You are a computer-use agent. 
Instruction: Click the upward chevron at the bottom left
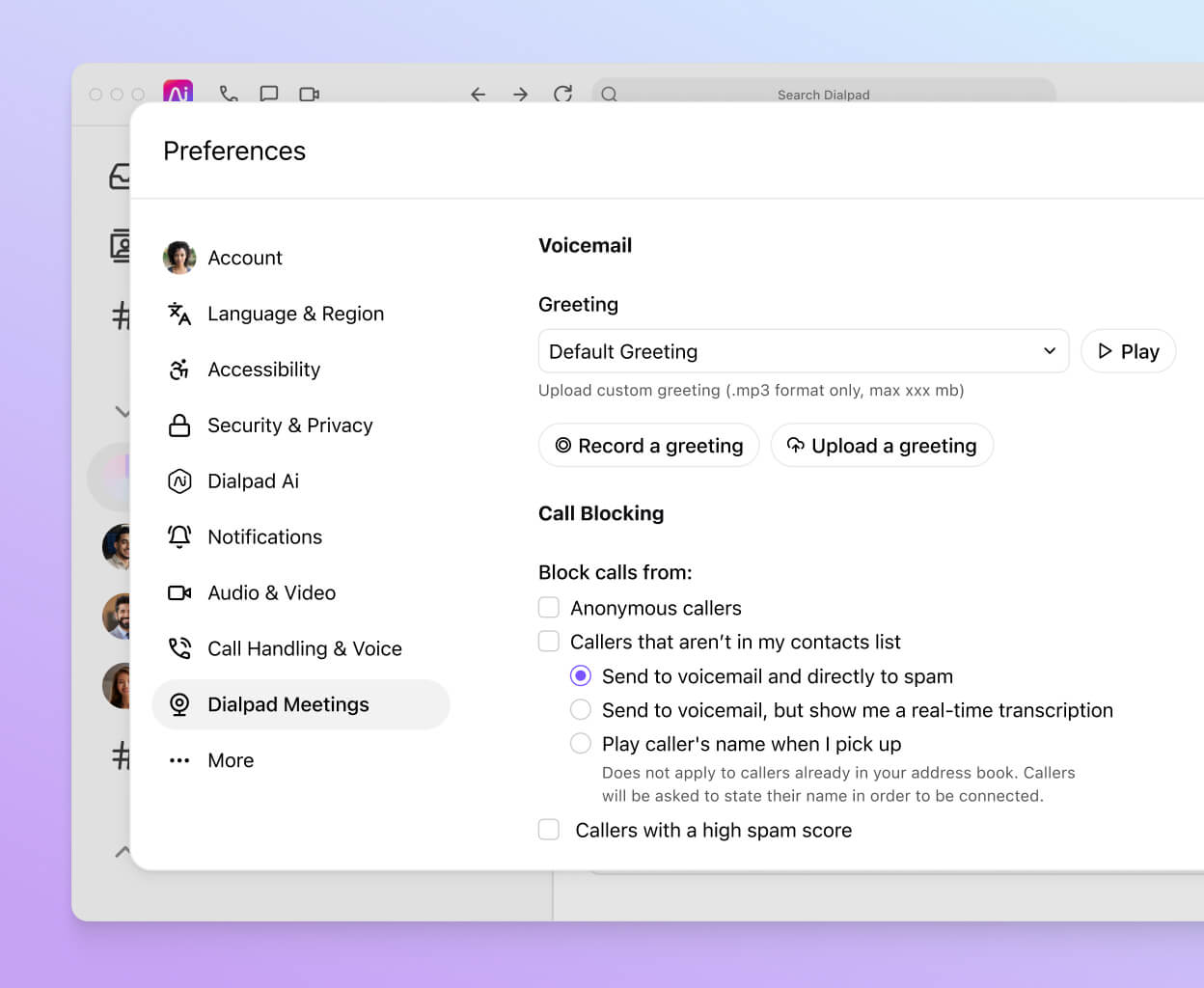pyautogui.click(x=123, y=853)
